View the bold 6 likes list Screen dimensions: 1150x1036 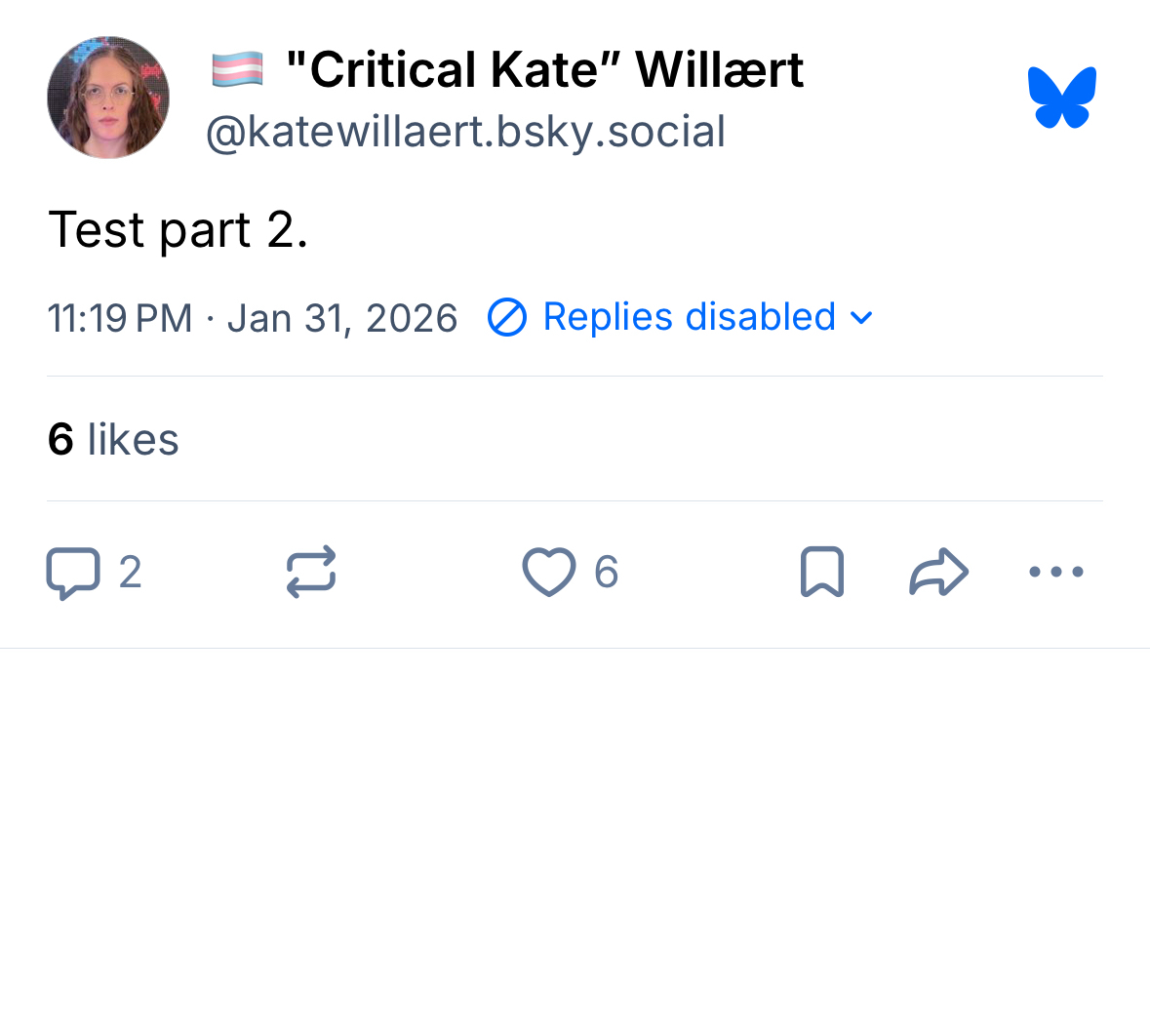coord(113,440)
